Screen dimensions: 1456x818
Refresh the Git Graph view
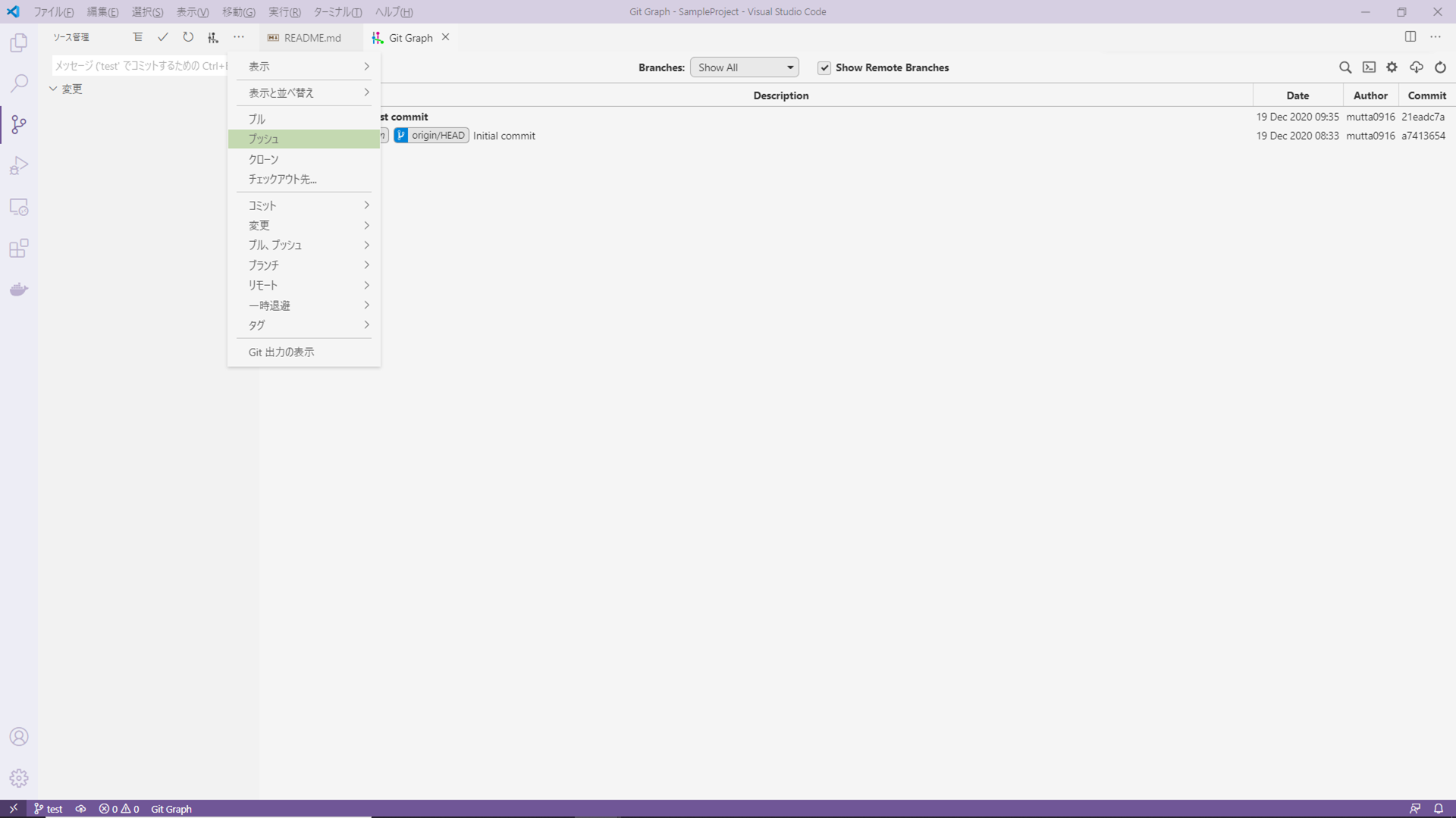point(1440,67)
